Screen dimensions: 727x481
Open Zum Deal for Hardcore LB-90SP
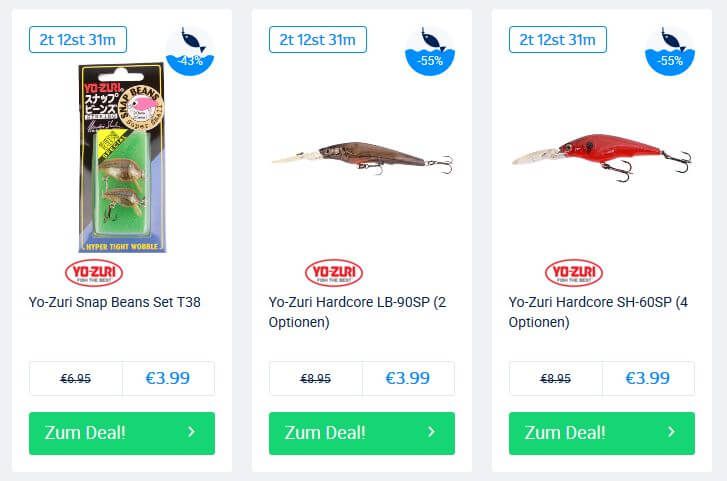click(362, 433)
